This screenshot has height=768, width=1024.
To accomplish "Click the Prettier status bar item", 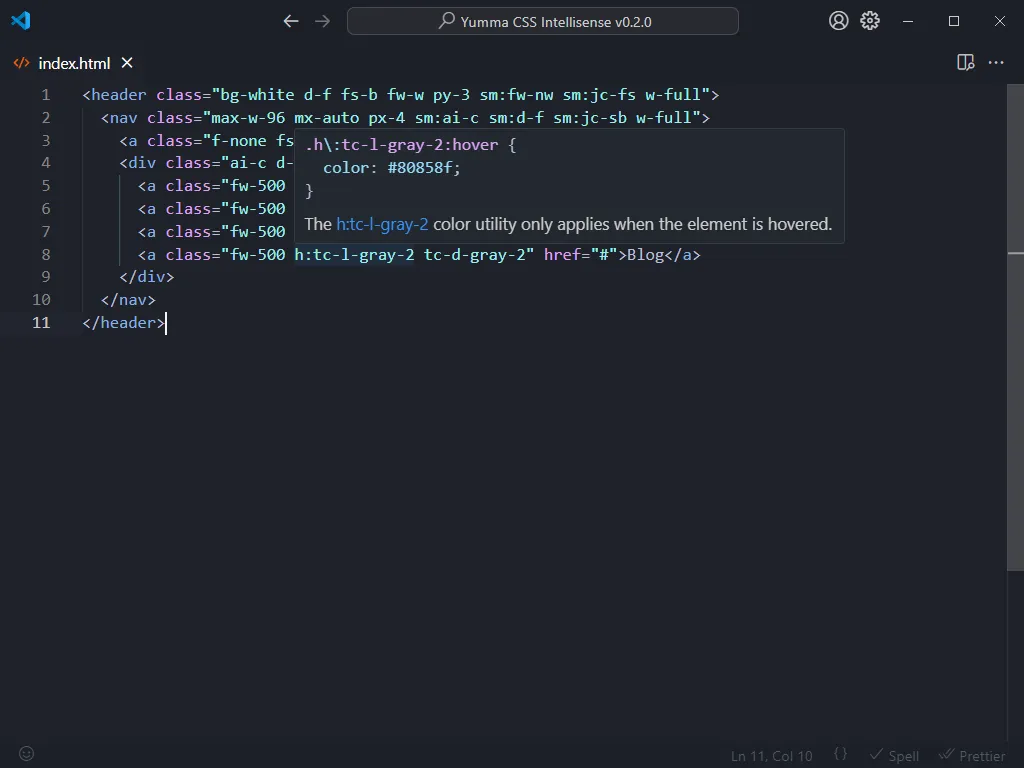I will 972,756.
